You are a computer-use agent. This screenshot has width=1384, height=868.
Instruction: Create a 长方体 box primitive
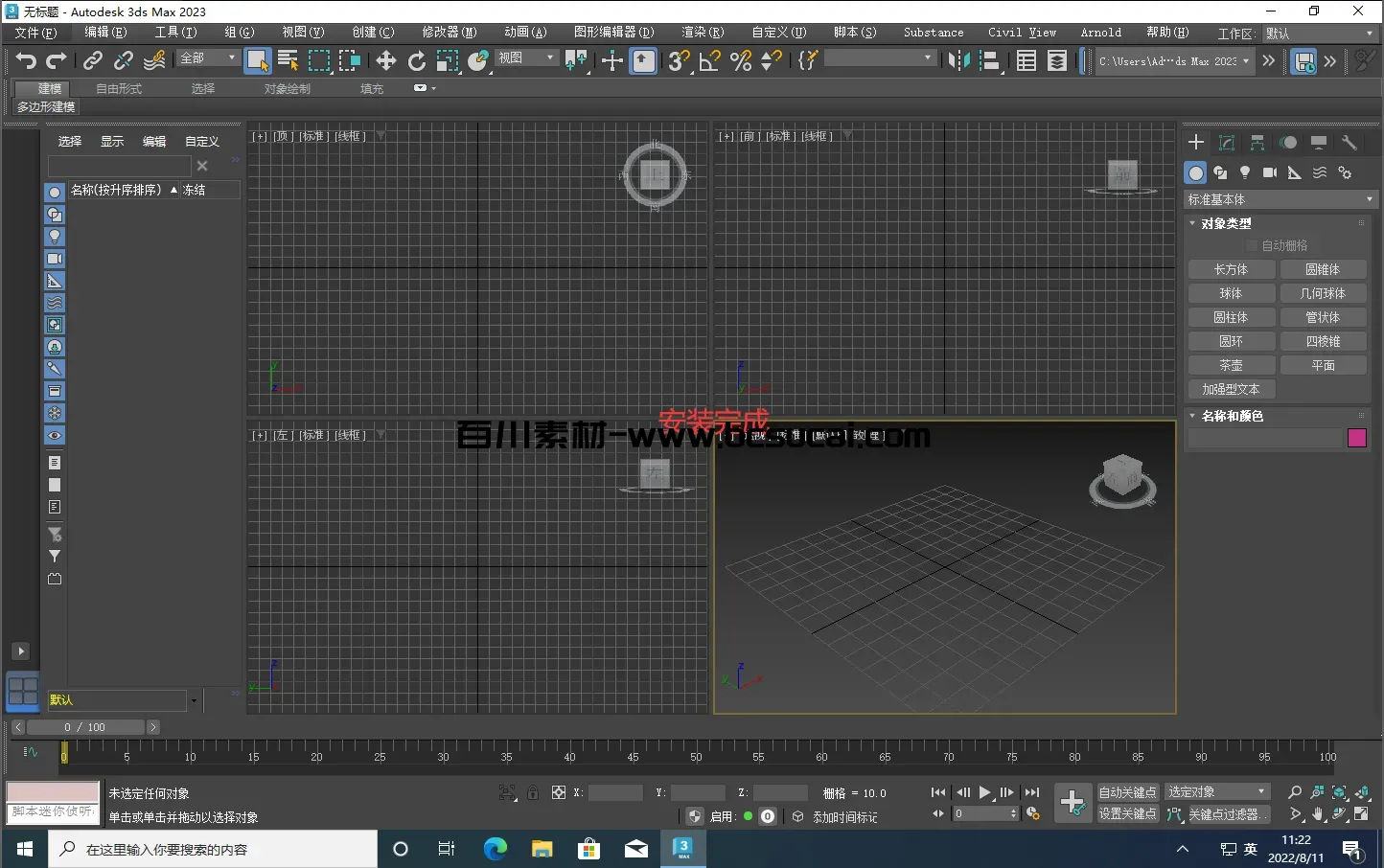(1232, 269)
